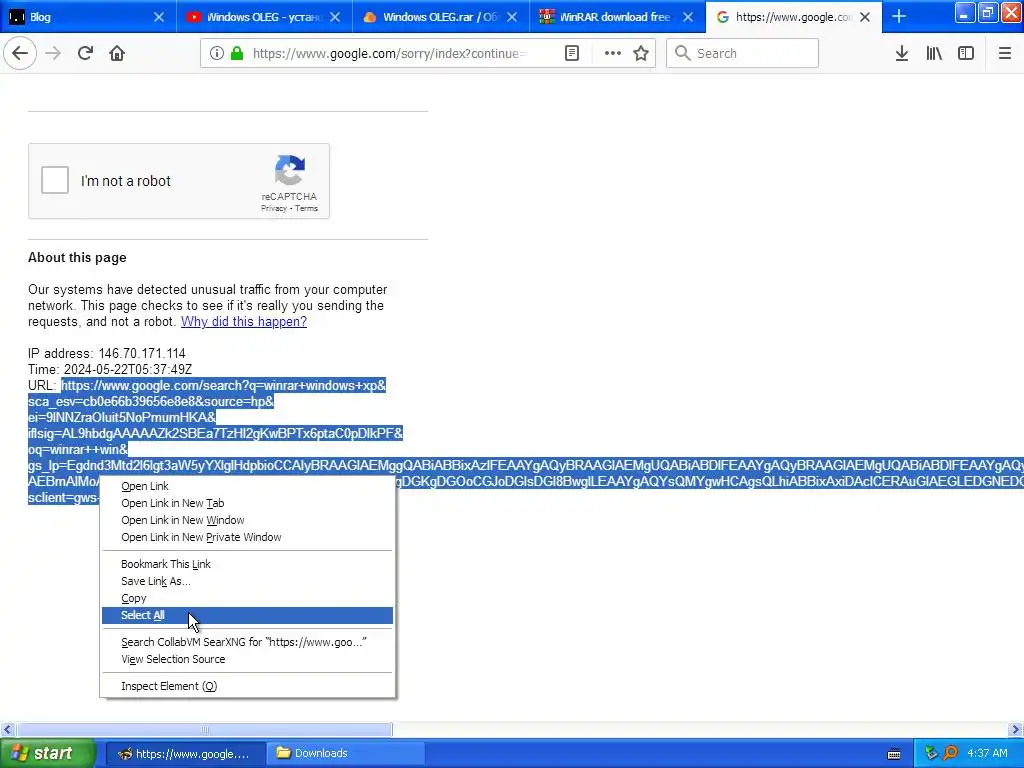The width and height of the screenshot is (1024, 768).
Task: Switch to the Blog tab
Action: [x=88, y=17]
